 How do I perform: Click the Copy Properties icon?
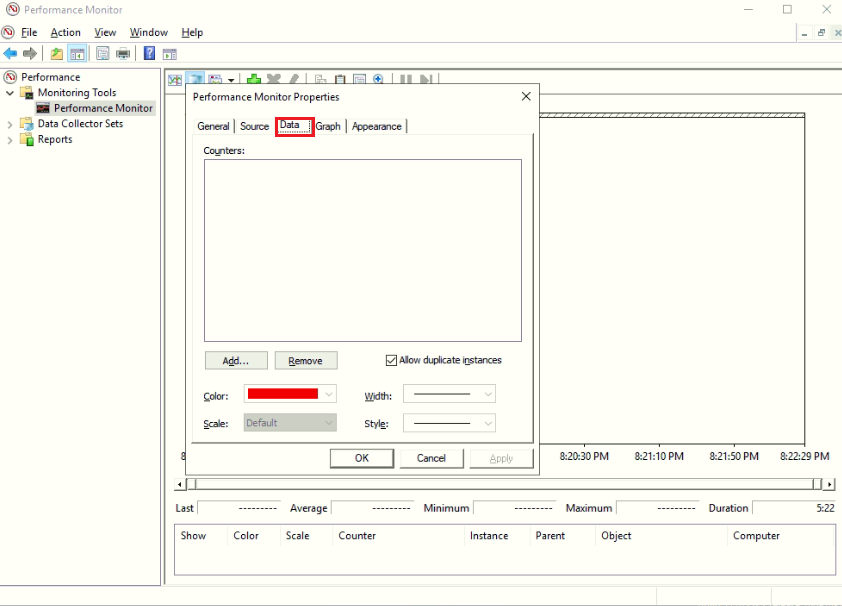(321, 79)
